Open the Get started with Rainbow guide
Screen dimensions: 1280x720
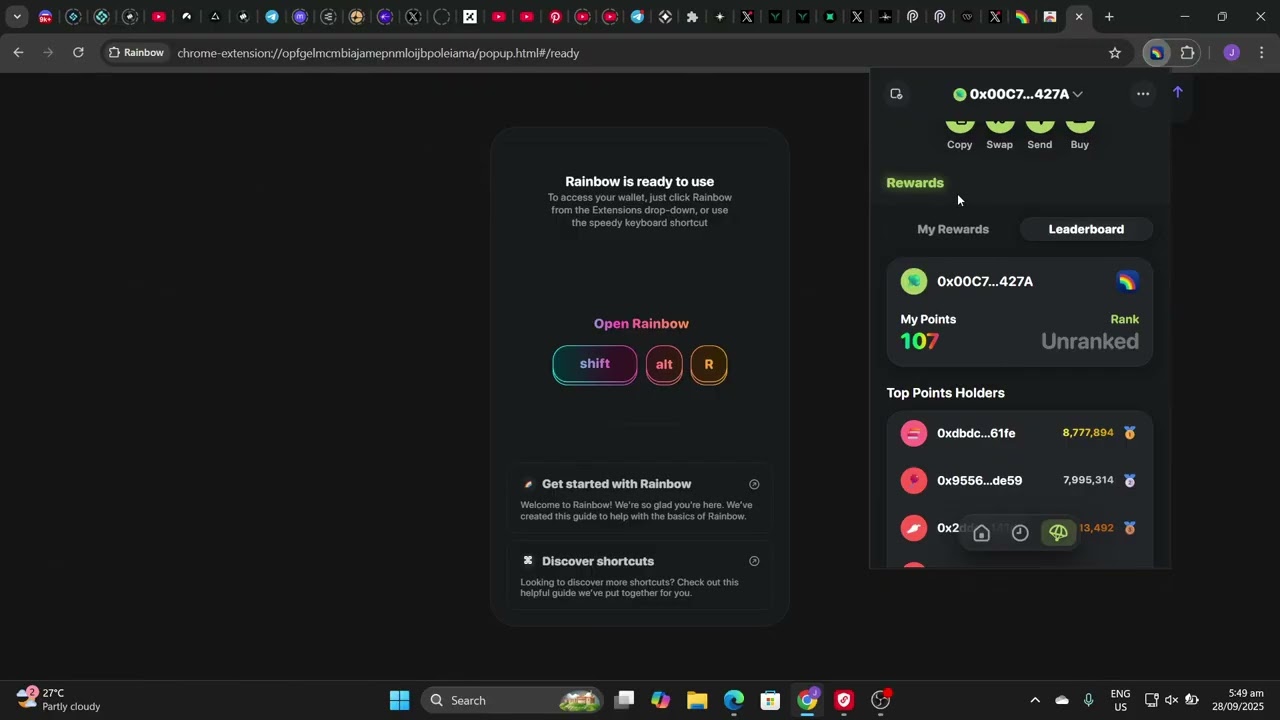click(x=640, y=497)
